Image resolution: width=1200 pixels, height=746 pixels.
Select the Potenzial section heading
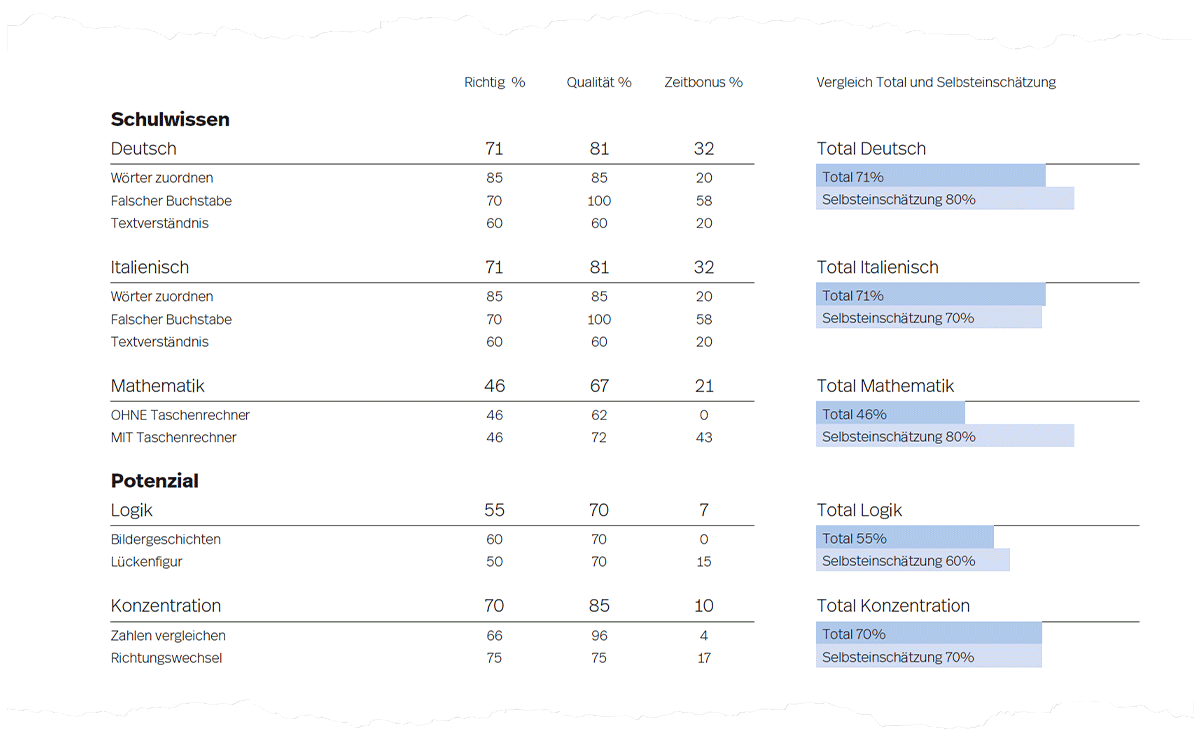154,481
